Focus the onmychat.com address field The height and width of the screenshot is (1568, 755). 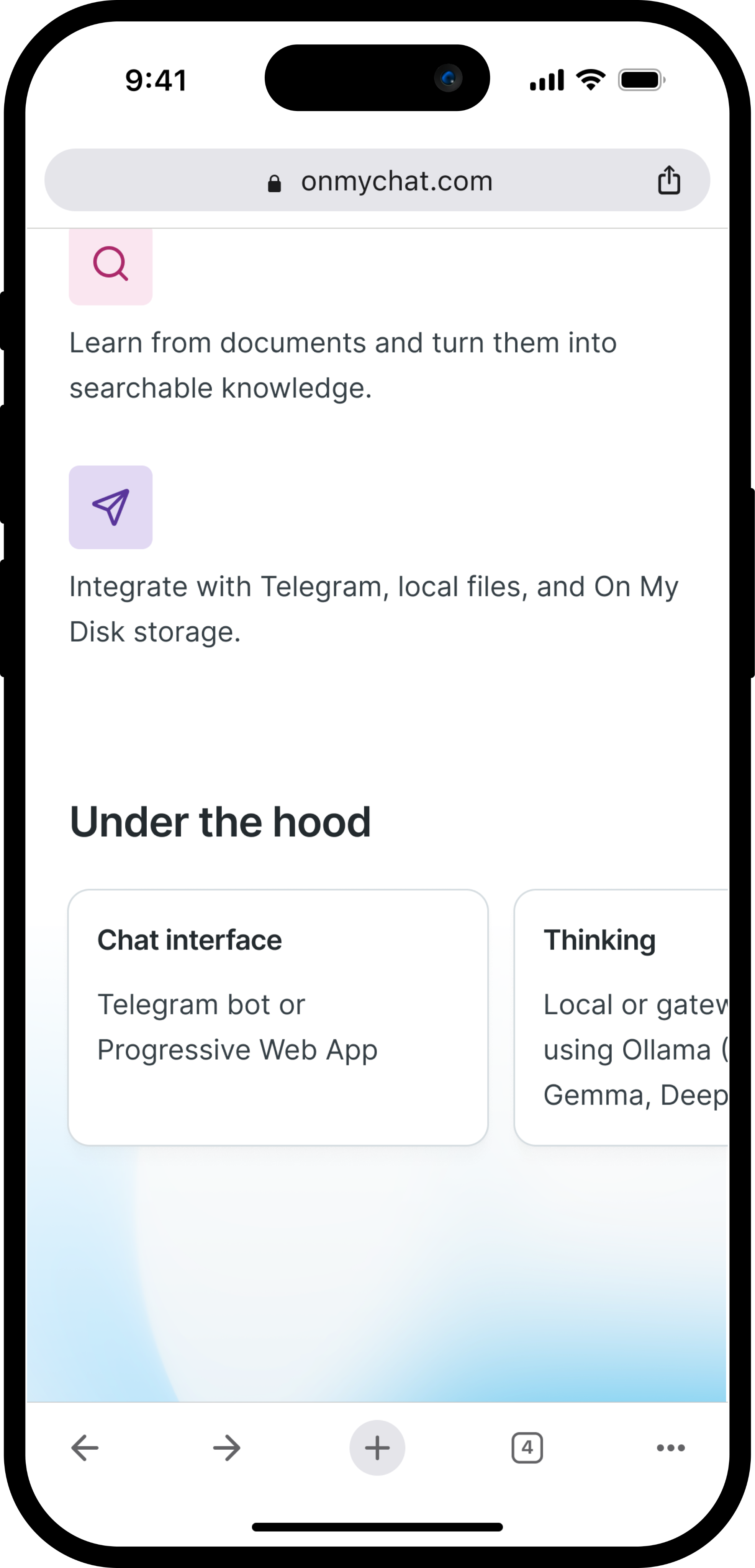tap(396, 181)
